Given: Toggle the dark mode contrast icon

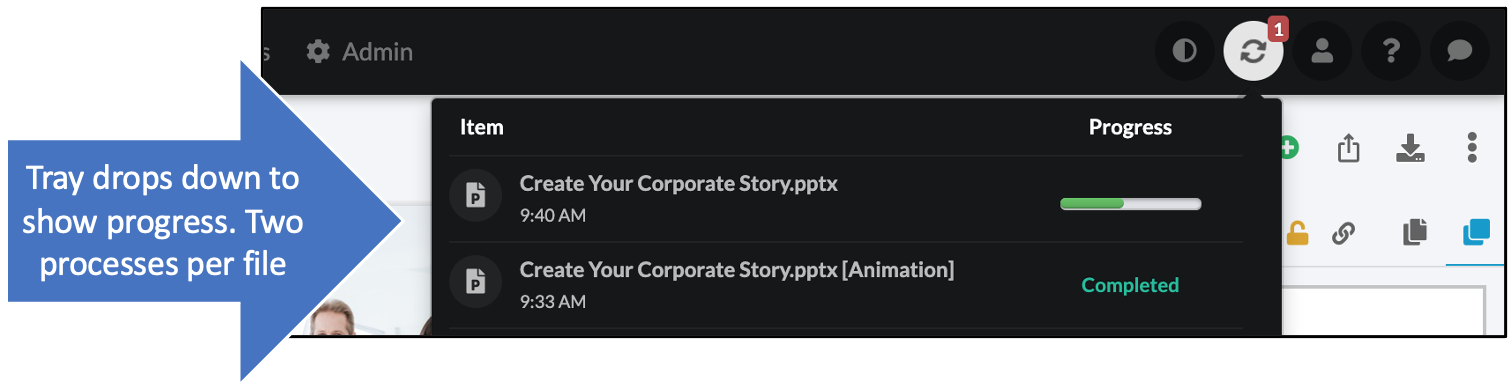Looking at the screenshot, I should tap(1184, 50).
